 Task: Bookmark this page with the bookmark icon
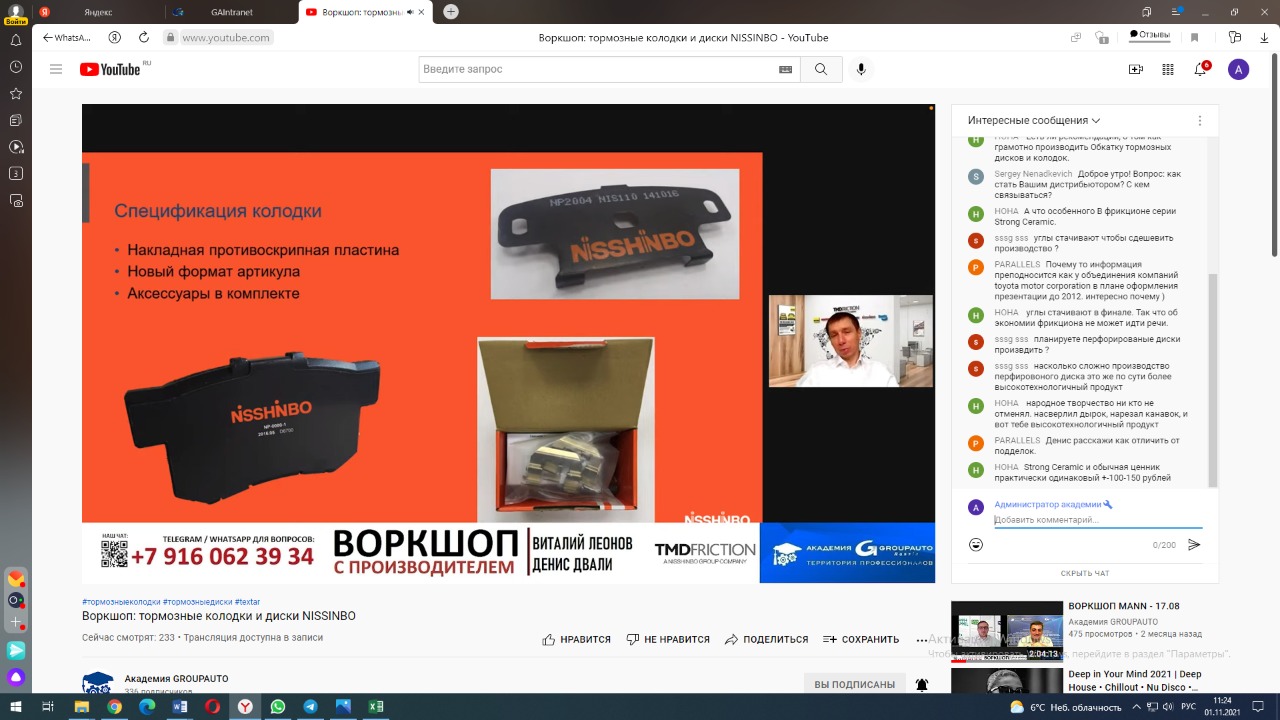pyautogui.click(x=1194, y=37)
